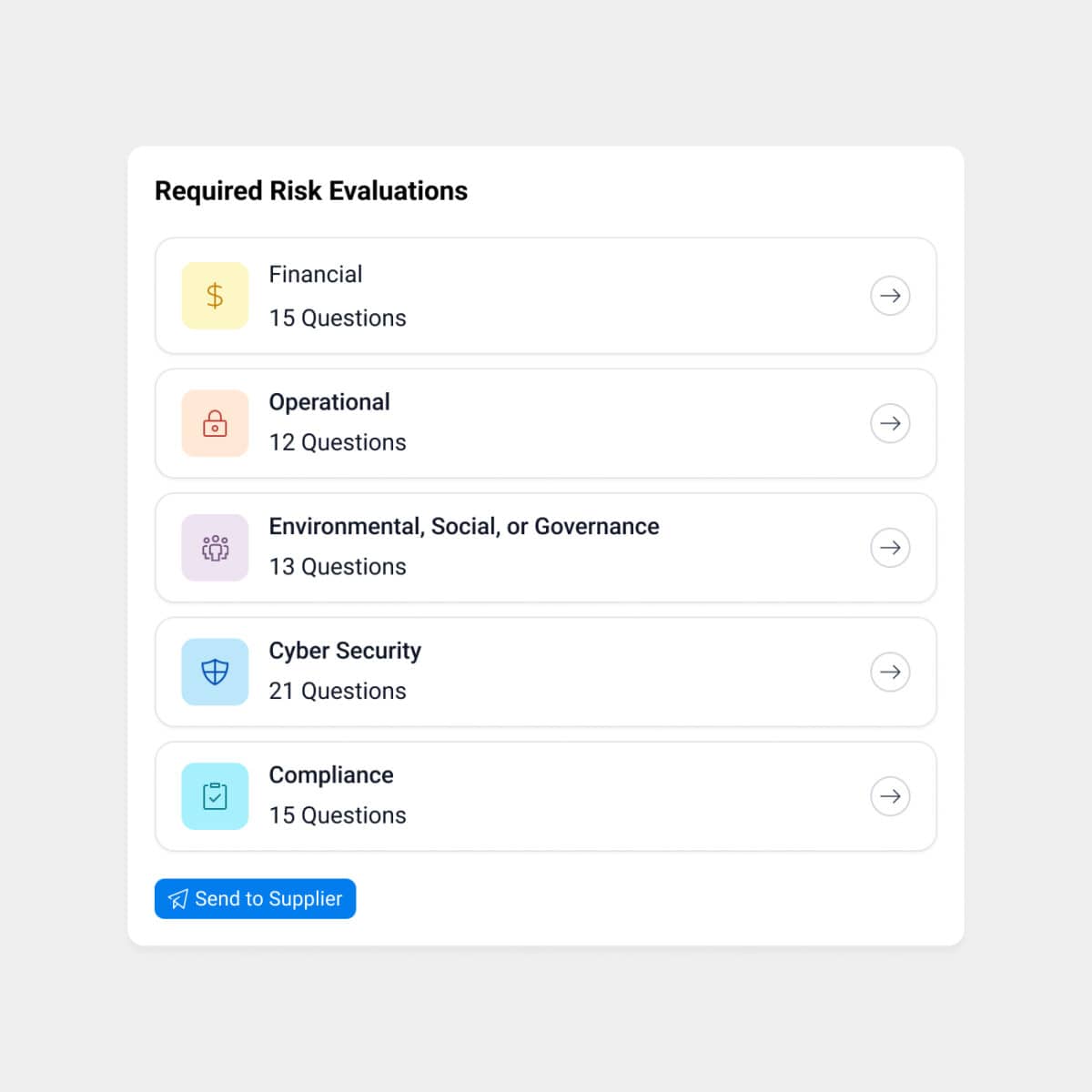Click the Required Risk Evaluations heading

[311, 191]
